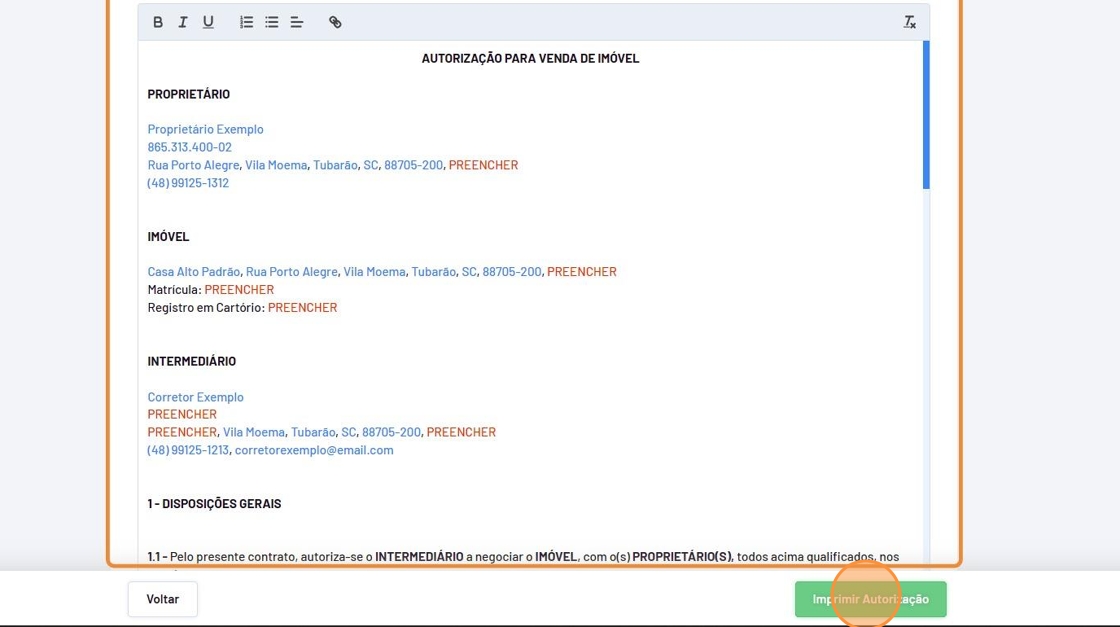Insert a bulleted list
This screenshot has width=1120, height=627.
(271, 22)
